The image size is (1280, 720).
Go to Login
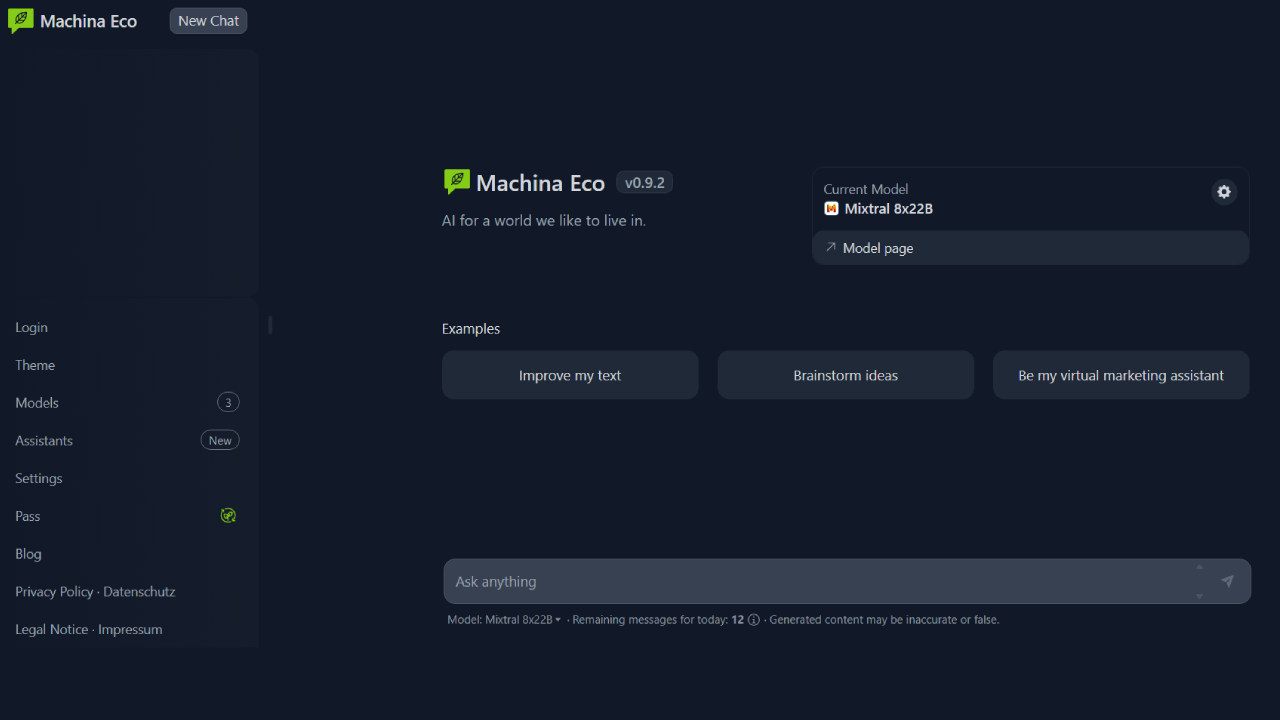click(31, 327)
